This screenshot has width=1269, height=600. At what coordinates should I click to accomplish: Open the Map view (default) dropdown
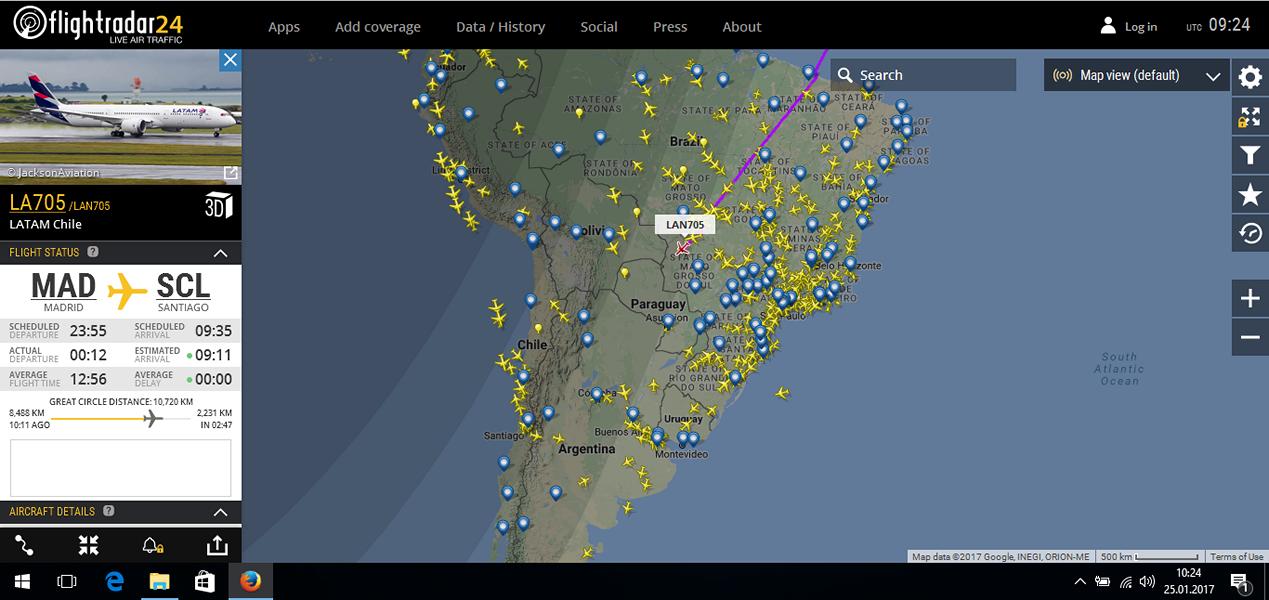coord(1136,75)
